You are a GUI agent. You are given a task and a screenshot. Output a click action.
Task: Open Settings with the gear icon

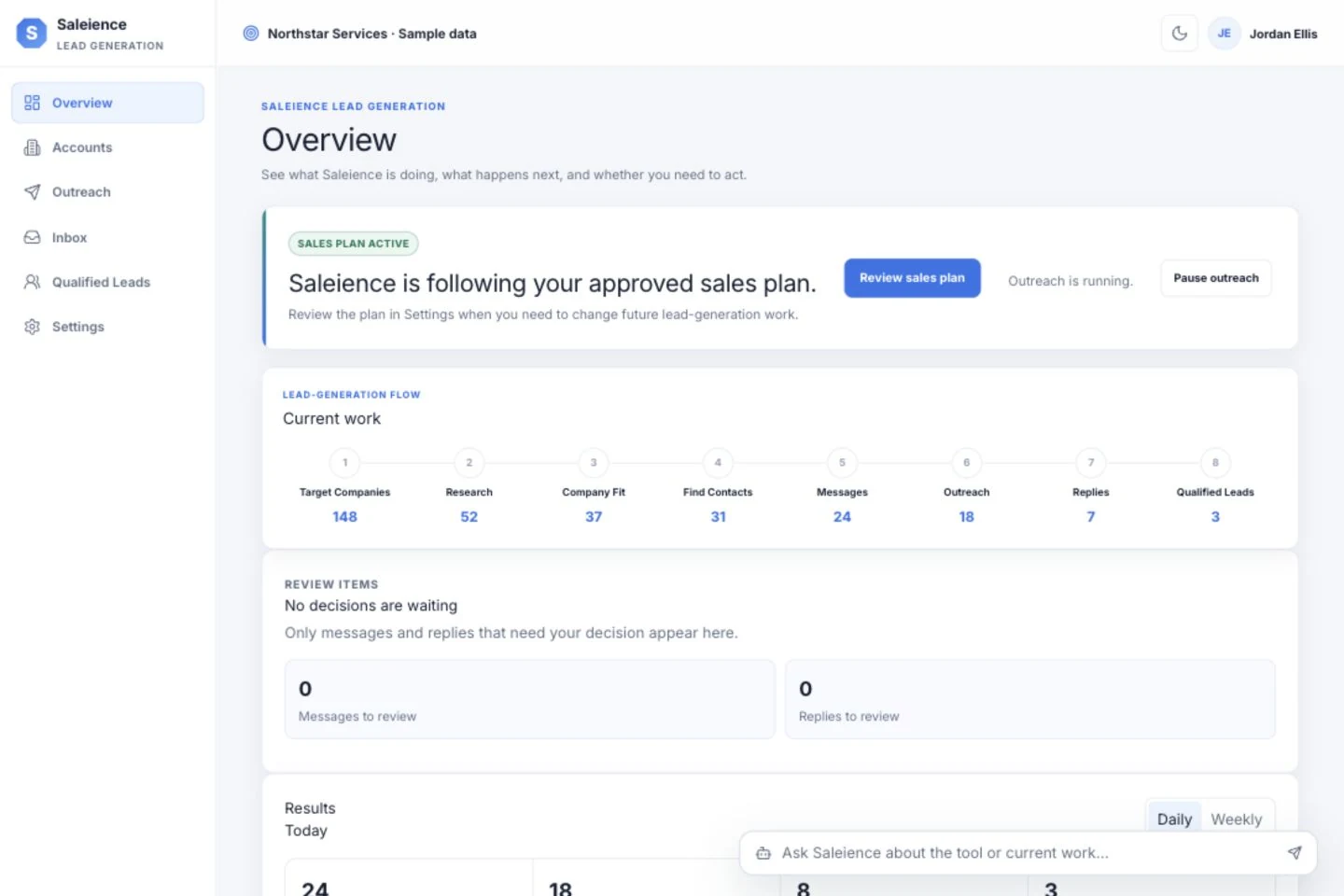tap(32, 327)
